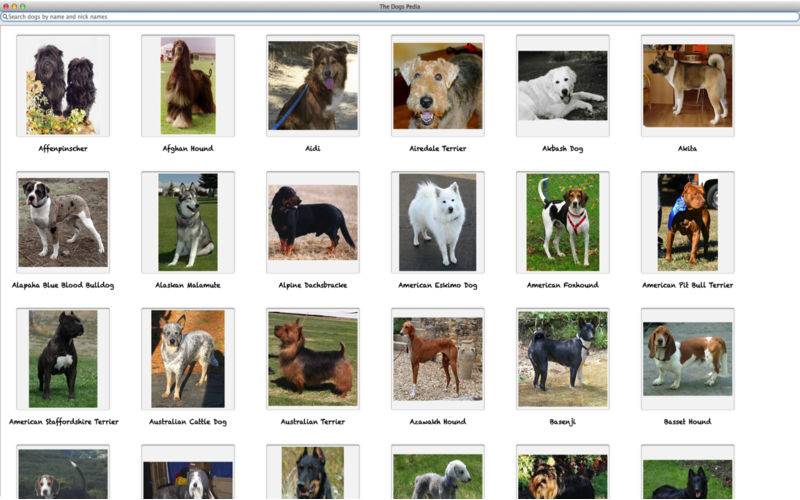Click the American Staffordshire Terrier photo
The image size is (800, 500).
point(63,358)
